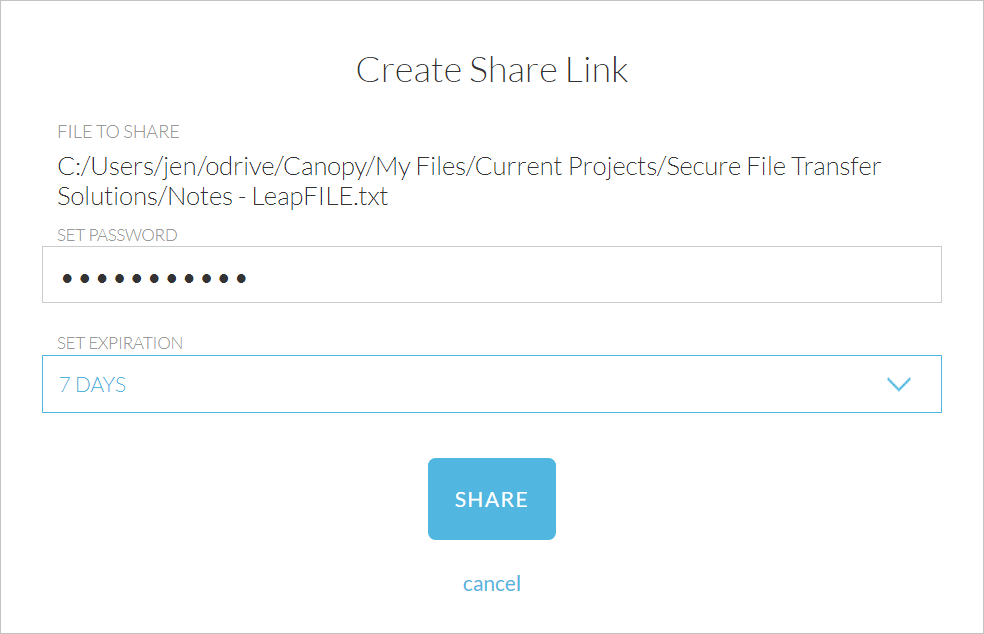Click the SHARE button
Screen dimensions: 984x634
pos(491,498)
